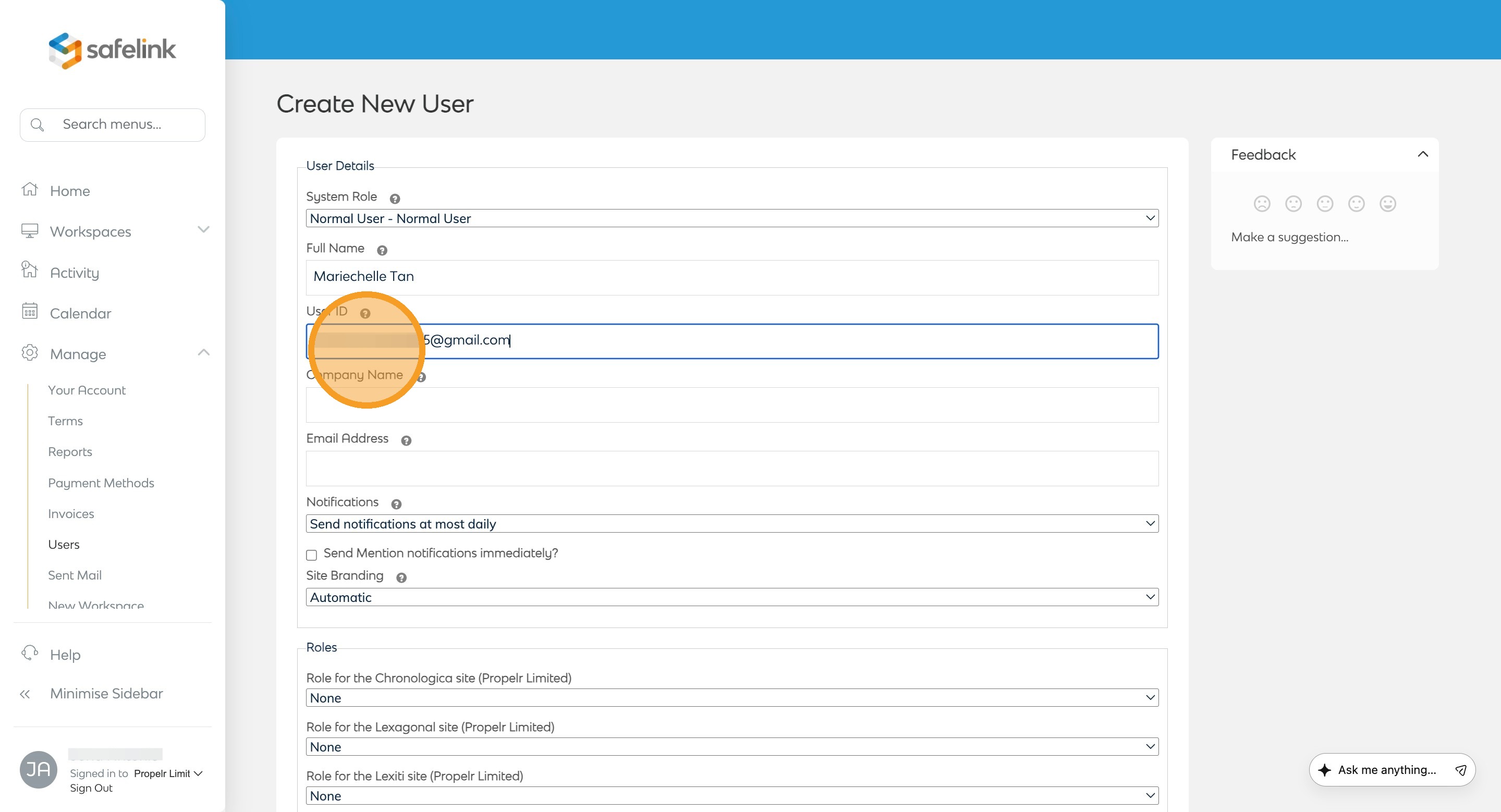
Task: Click the send icon in Ask me anything
Action: click(x=1460, y=770)
